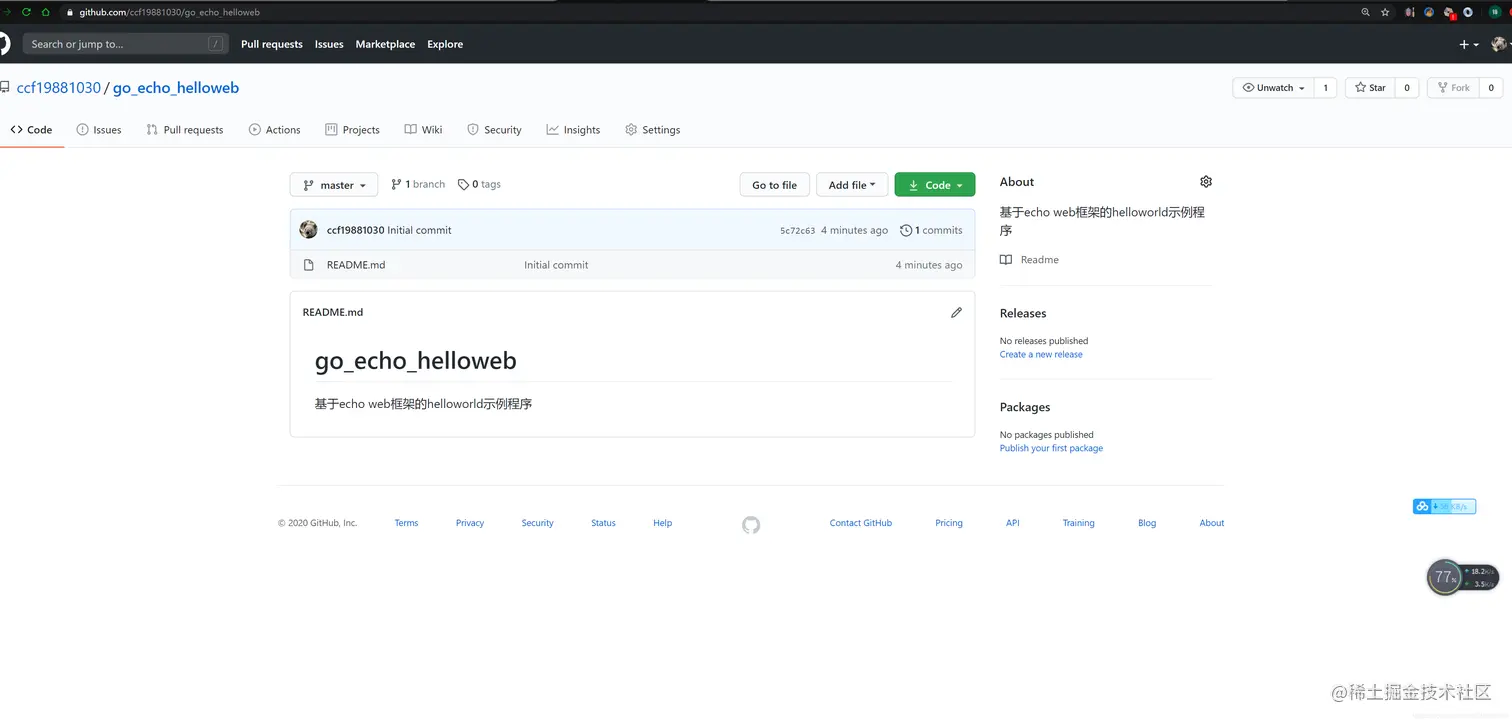This screenshot has width=1512, height=723.
Task: Switch to the Insights tab
Action: click(573, 129)
